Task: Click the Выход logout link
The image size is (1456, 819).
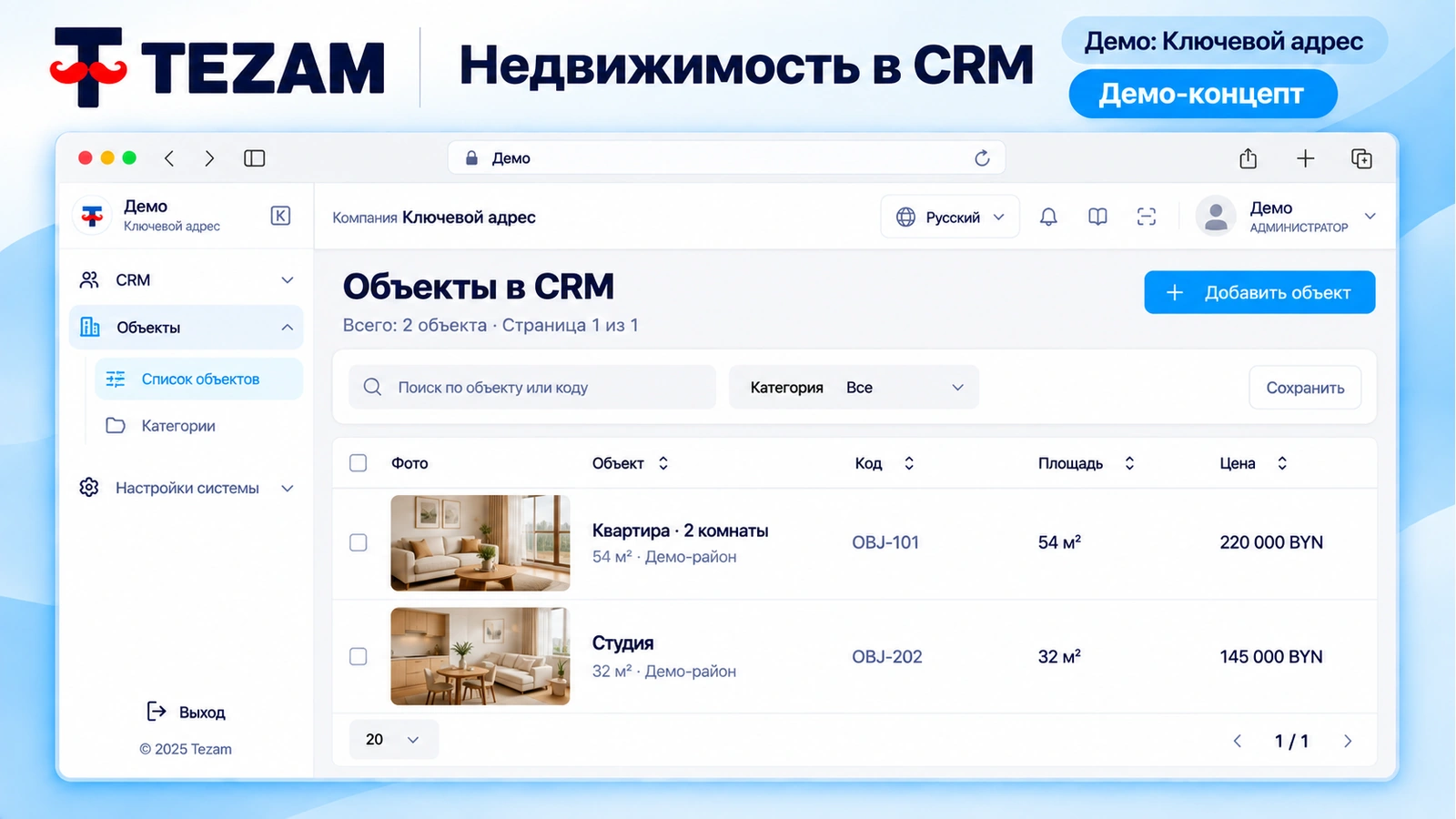Action: pos(186,712)
